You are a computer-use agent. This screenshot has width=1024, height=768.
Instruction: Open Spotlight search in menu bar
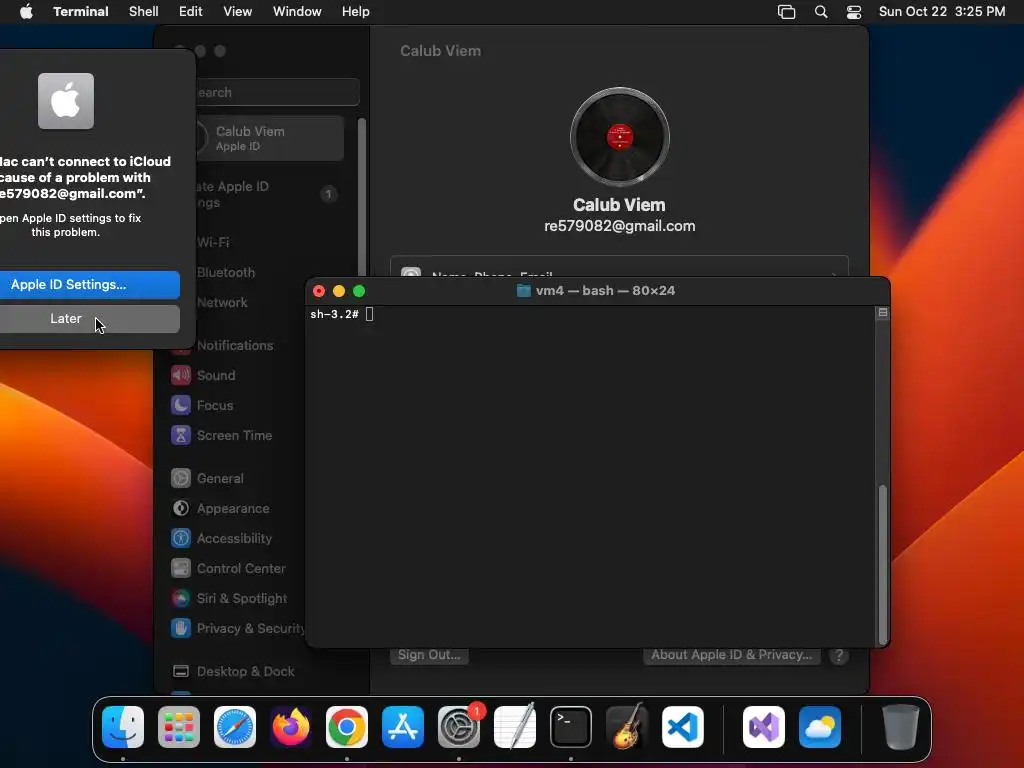[x=821, y=12]
